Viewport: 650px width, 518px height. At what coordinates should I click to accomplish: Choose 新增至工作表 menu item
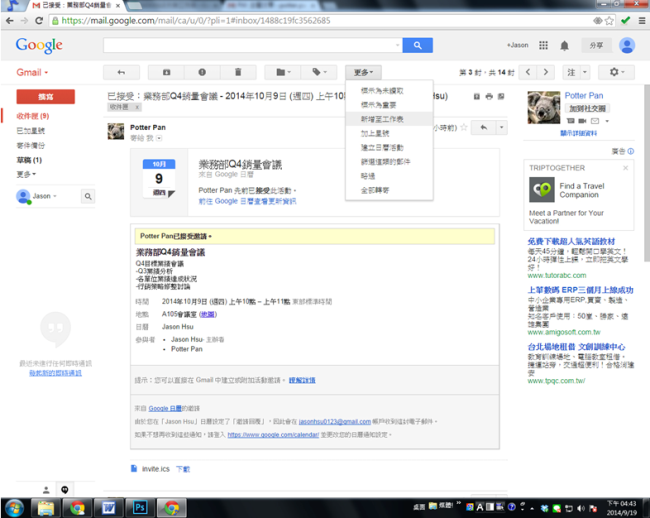click(389, 119)
